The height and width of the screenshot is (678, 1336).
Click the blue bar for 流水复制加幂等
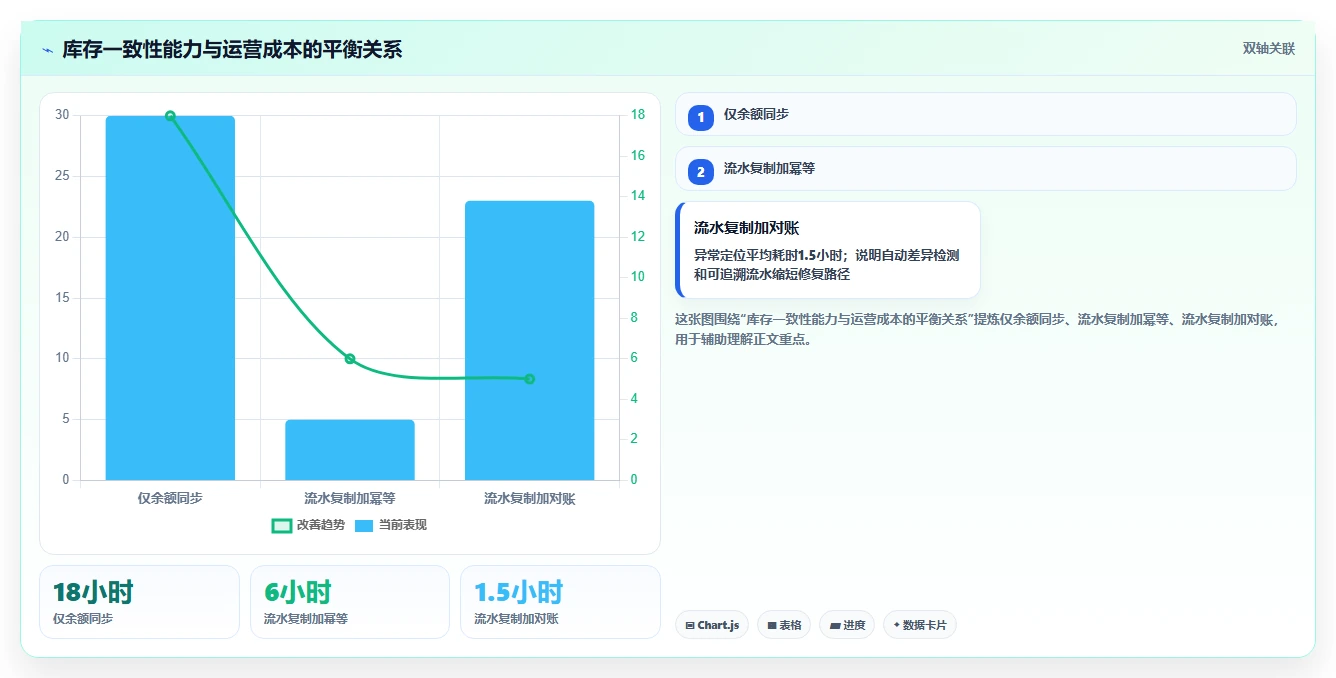coord(350,450)
